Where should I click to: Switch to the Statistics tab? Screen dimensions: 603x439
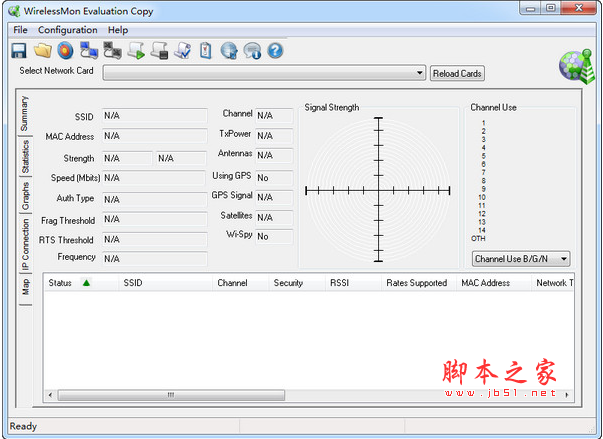[25, 157]
